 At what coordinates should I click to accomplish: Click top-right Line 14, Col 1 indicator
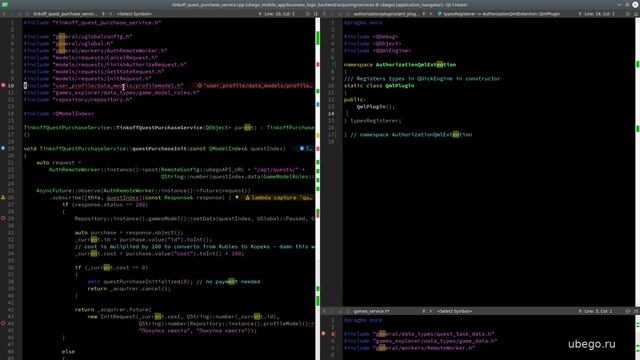599,14
